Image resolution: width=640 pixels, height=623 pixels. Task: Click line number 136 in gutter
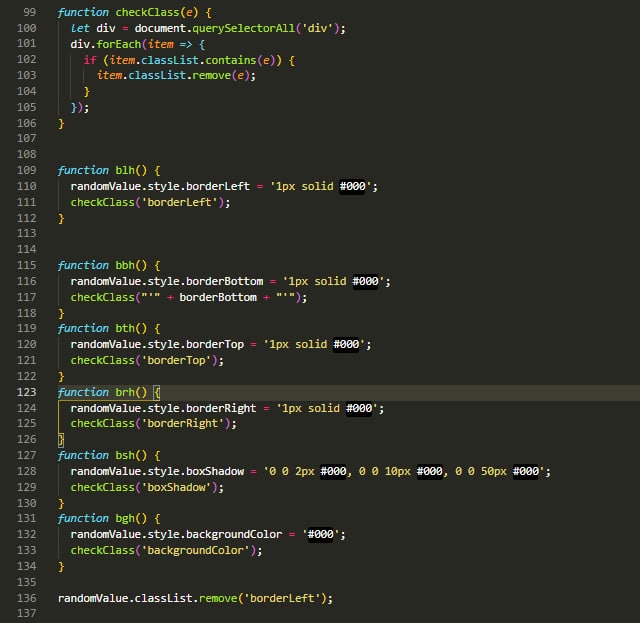[x=27, y=599]
